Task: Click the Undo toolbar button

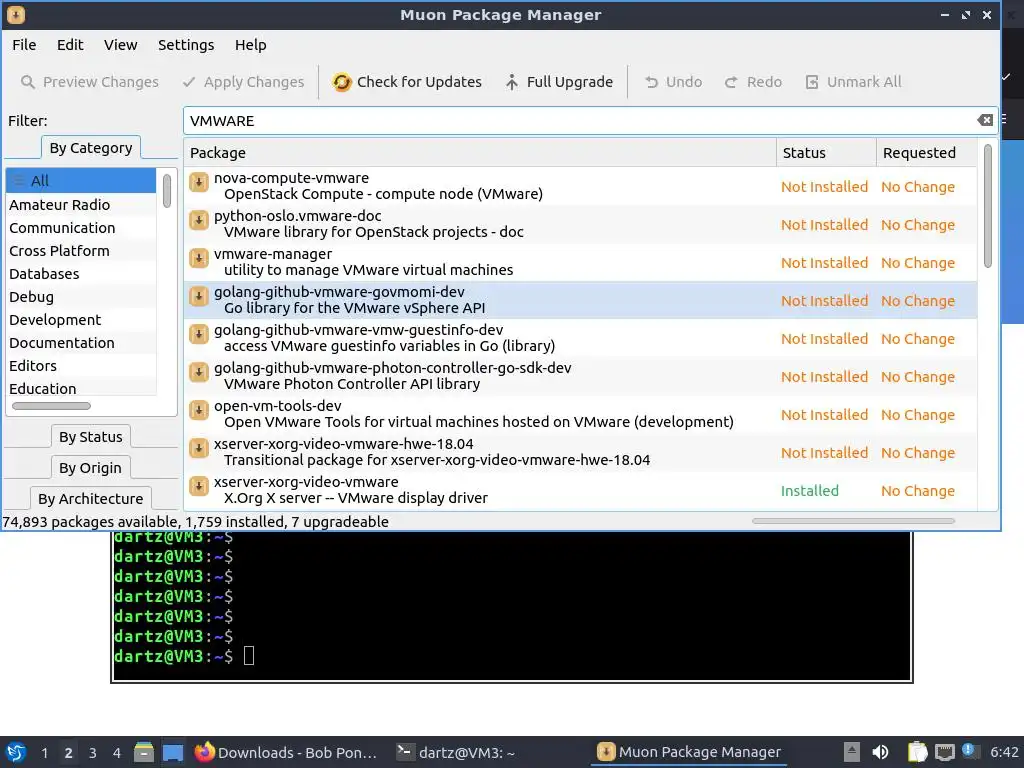Action: click(x=673, y=82)
